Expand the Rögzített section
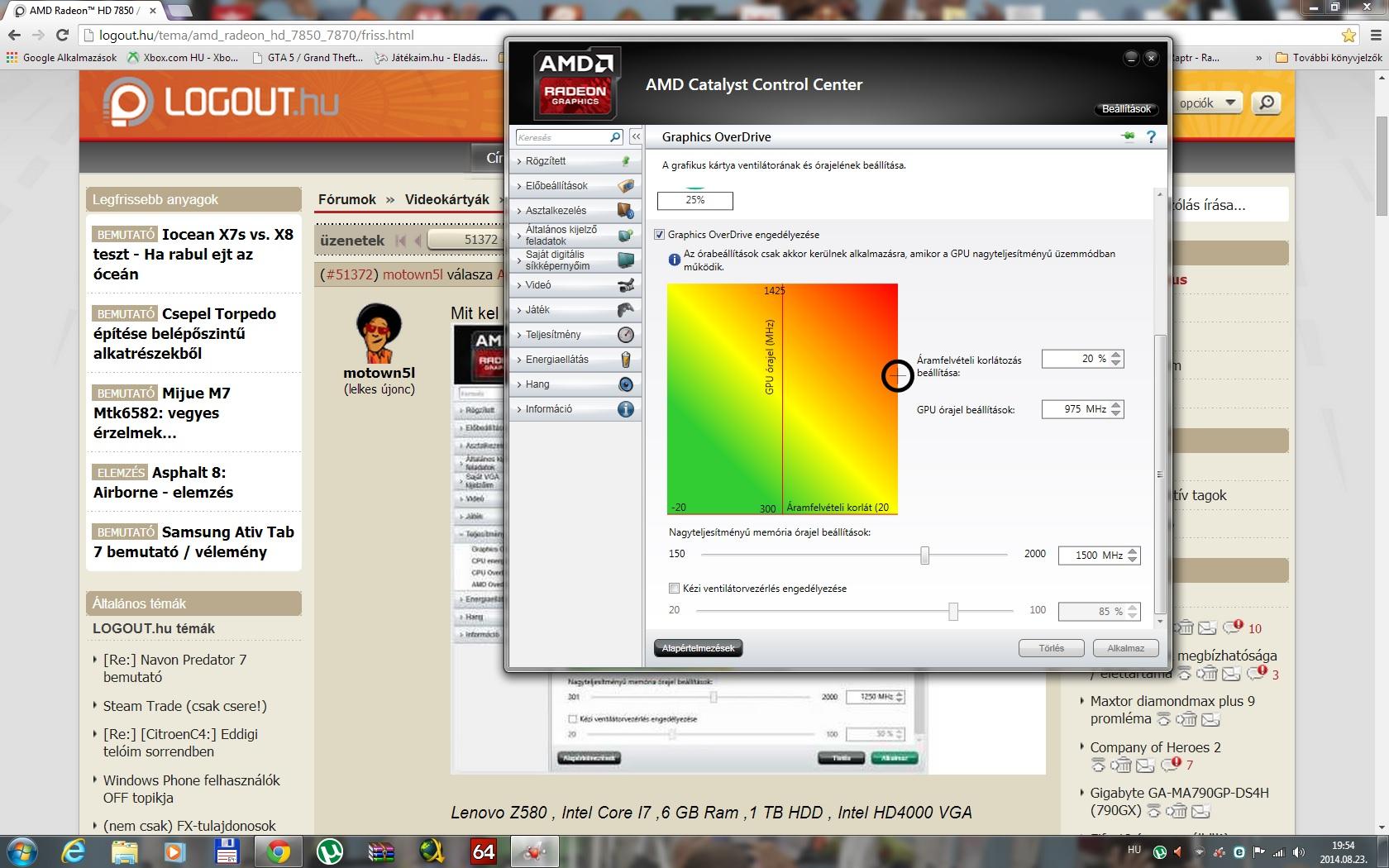The width and height of the screenshot is (1389, 868). click(x=547, y=161)
